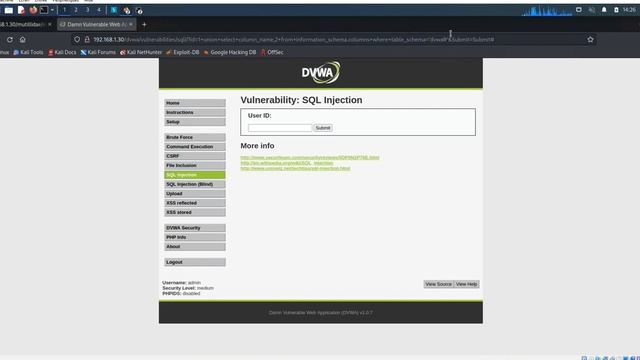The height and width of the screenshot is (360, 640).
Task: Open the notifications bell icon
Action: pyautogui.click(x=604, y=10)
